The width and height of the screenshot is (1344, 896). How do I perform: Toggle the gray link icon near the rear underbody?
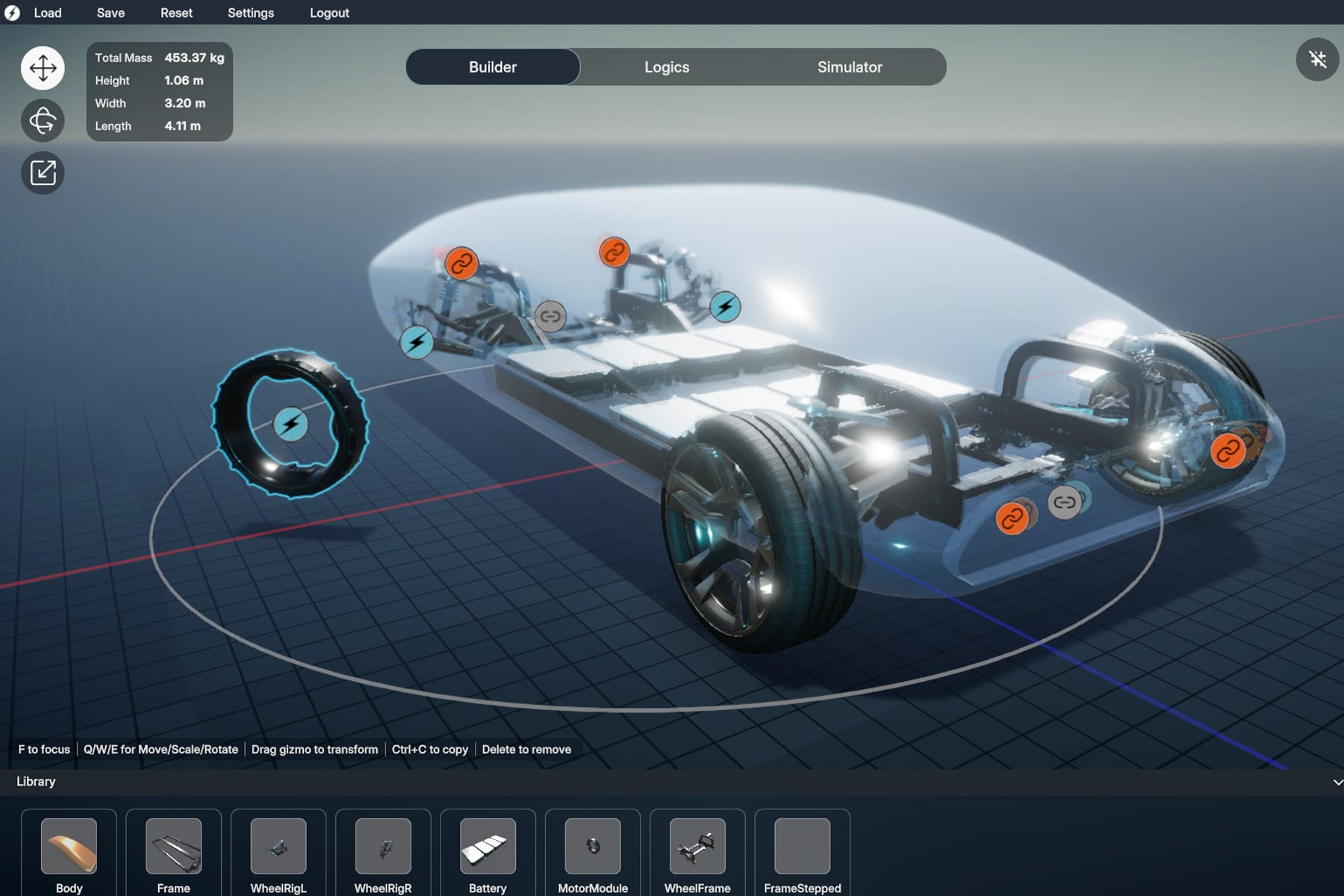pos(1065,503)
